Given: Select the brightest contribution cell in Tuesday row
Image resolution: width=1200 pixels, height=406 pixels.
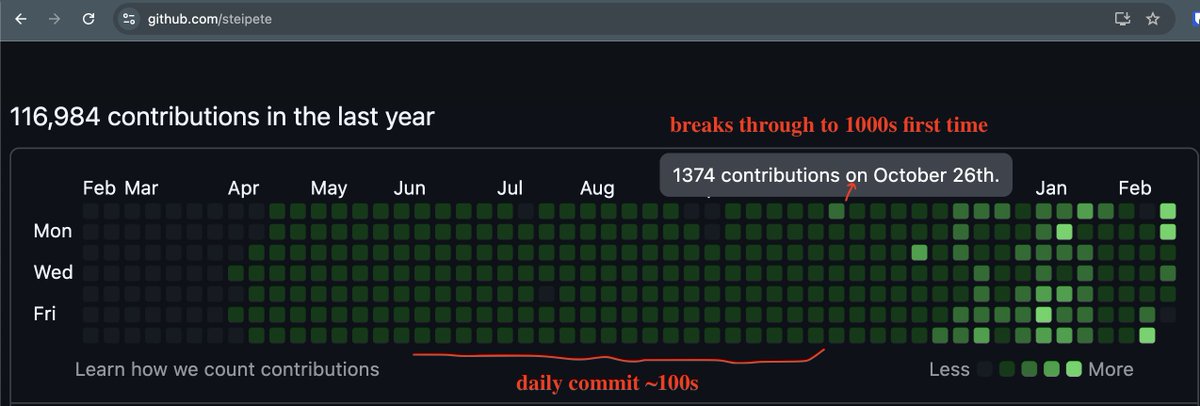Looking at the screenshot, I should tap(920, 252).
